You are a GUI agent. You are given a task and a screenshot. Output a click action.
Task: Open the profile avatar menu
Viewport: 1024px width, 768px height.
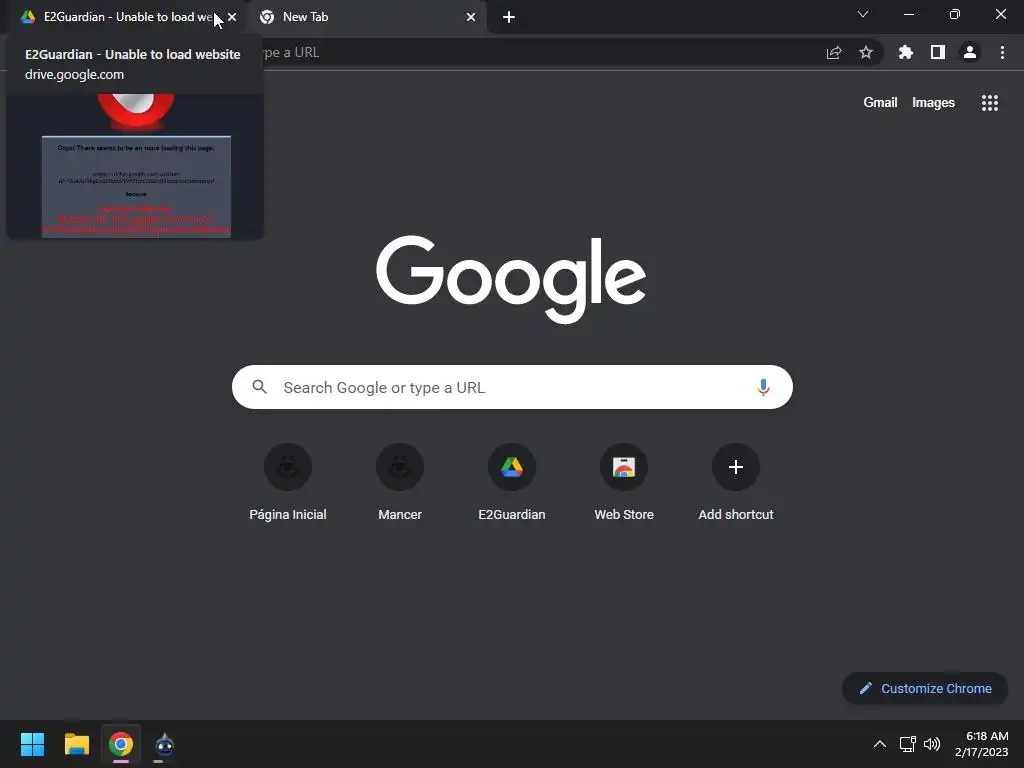tap(970, 52)
